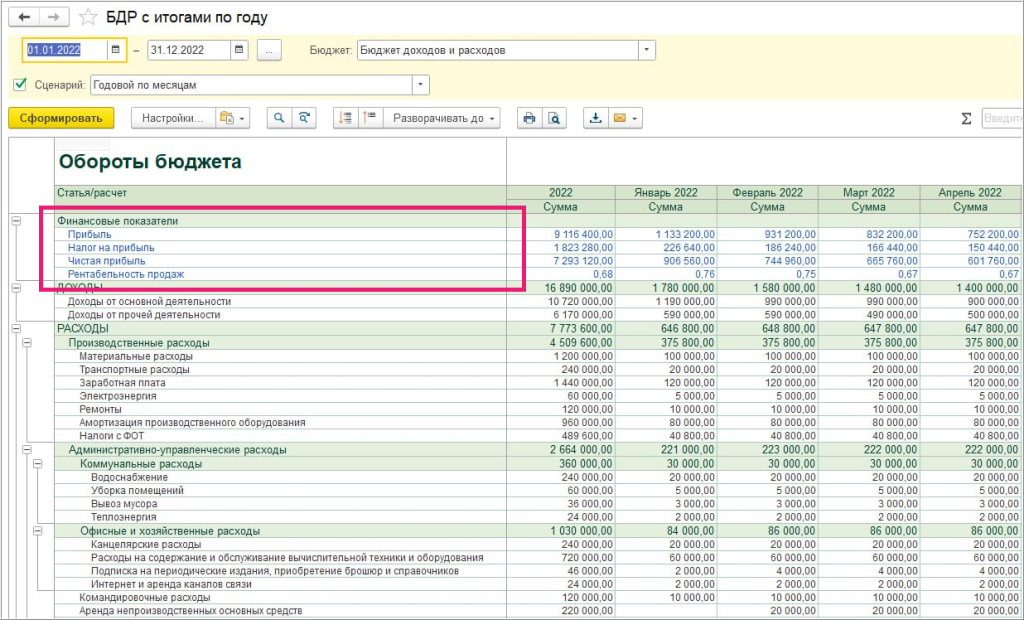The image size is (1024, 620).
Task: Click the sum (Σ) icon
Action: [966, 118]
